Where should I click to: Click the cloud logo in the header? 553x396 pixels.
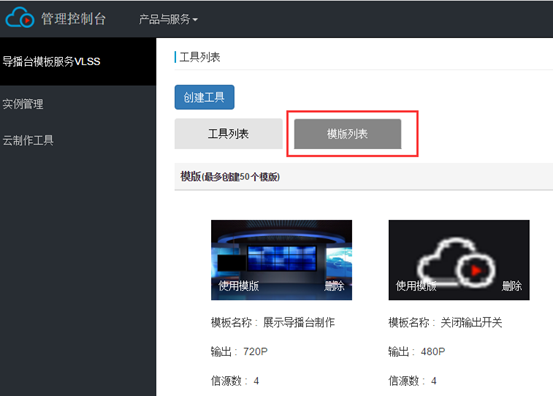(20, 18)
